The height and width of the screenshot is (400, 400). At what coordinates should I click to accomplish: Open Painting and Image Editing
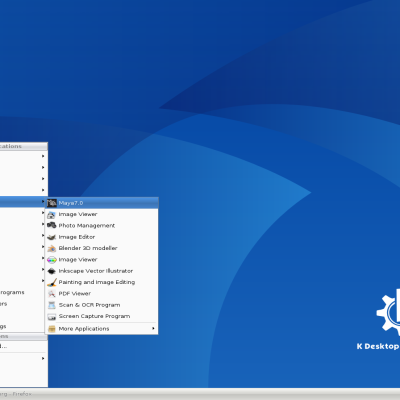coord(102,282)
